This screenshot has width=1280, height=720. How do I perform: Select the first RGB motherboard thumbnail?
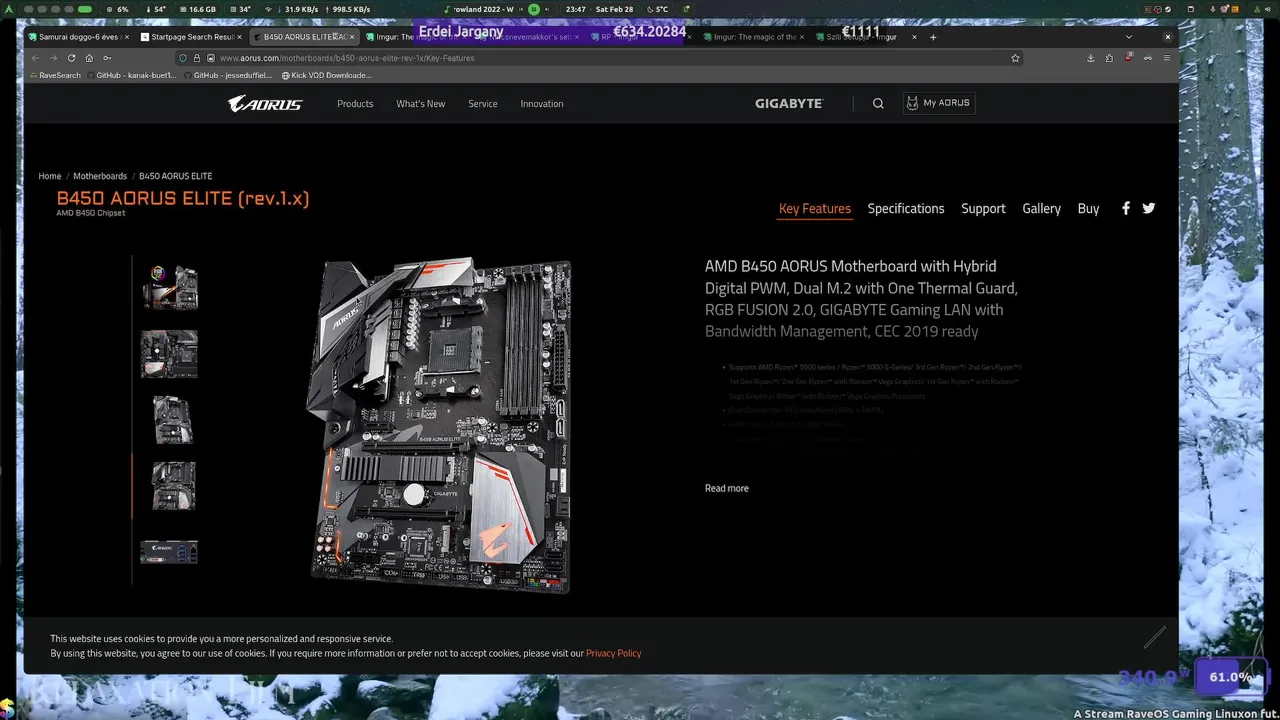(170, 288)
